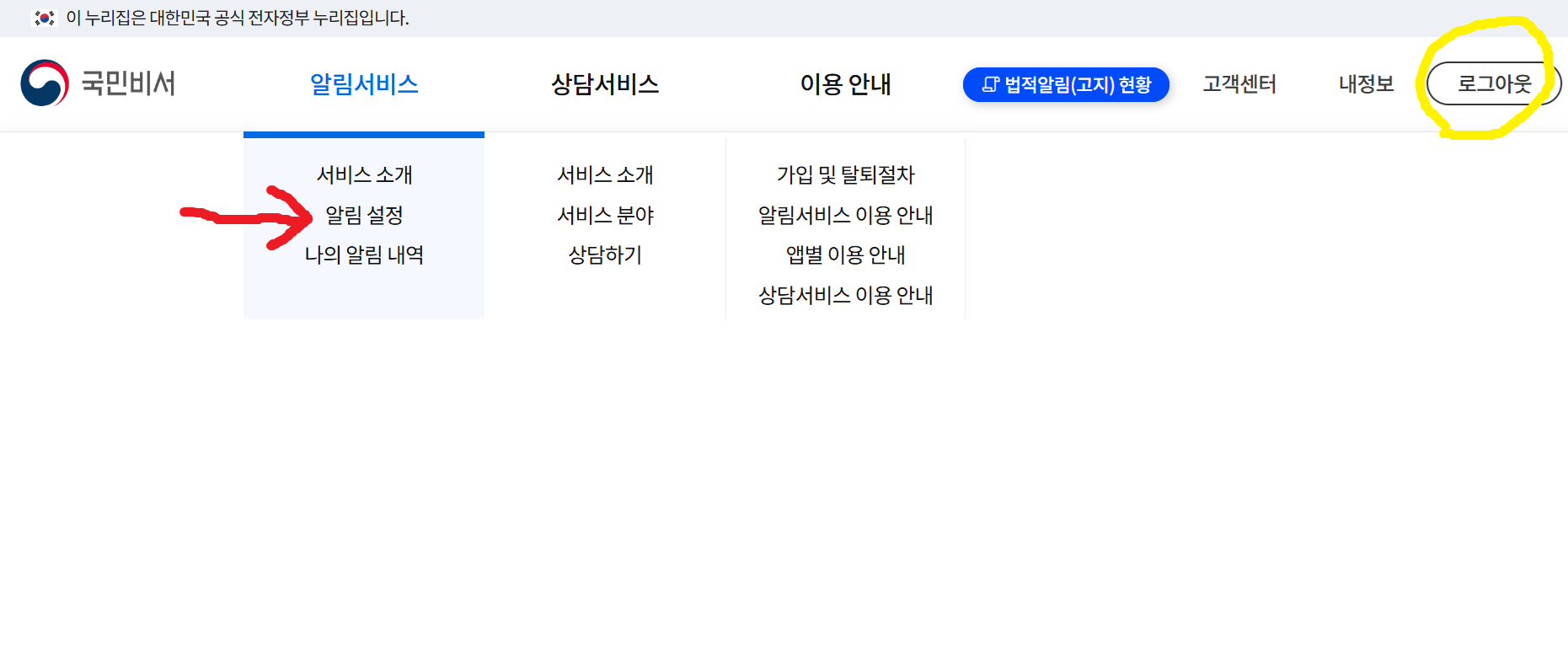
Task: Select 서비스 소개 under 상담서비스
Action: click(605, 174)
